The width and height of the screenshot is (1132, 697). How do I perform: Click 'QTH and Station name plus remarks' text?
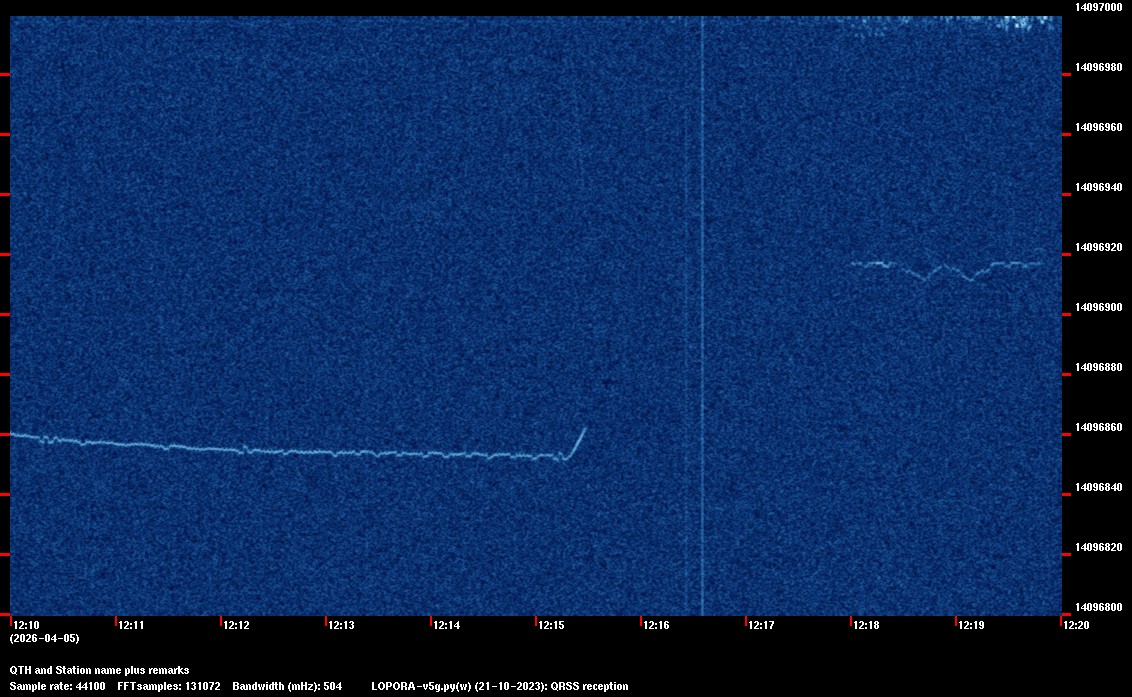tap(100, 670)
